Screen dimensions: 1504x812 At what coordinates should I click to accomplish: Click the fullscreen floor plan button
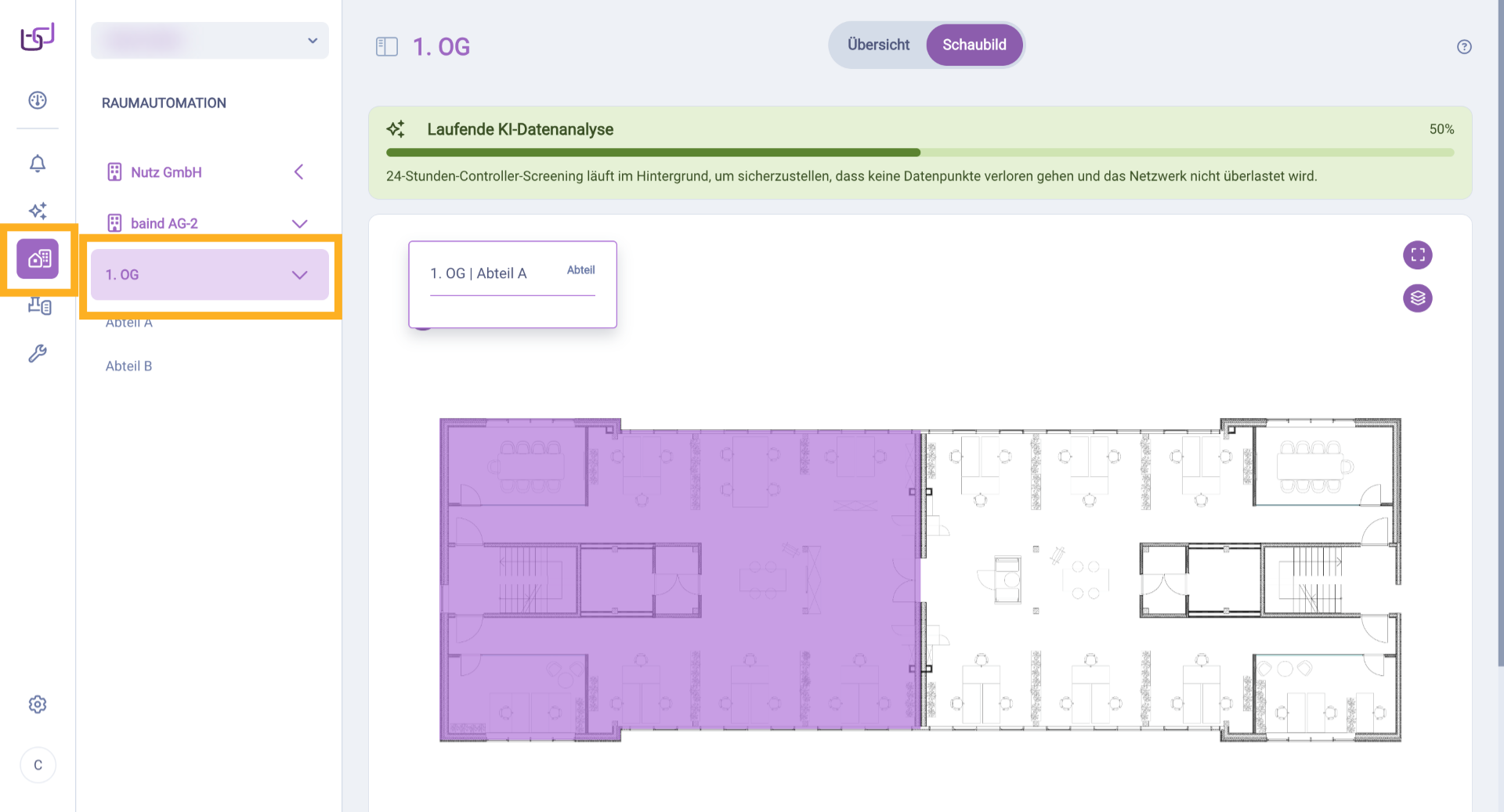pos(1417,255)
